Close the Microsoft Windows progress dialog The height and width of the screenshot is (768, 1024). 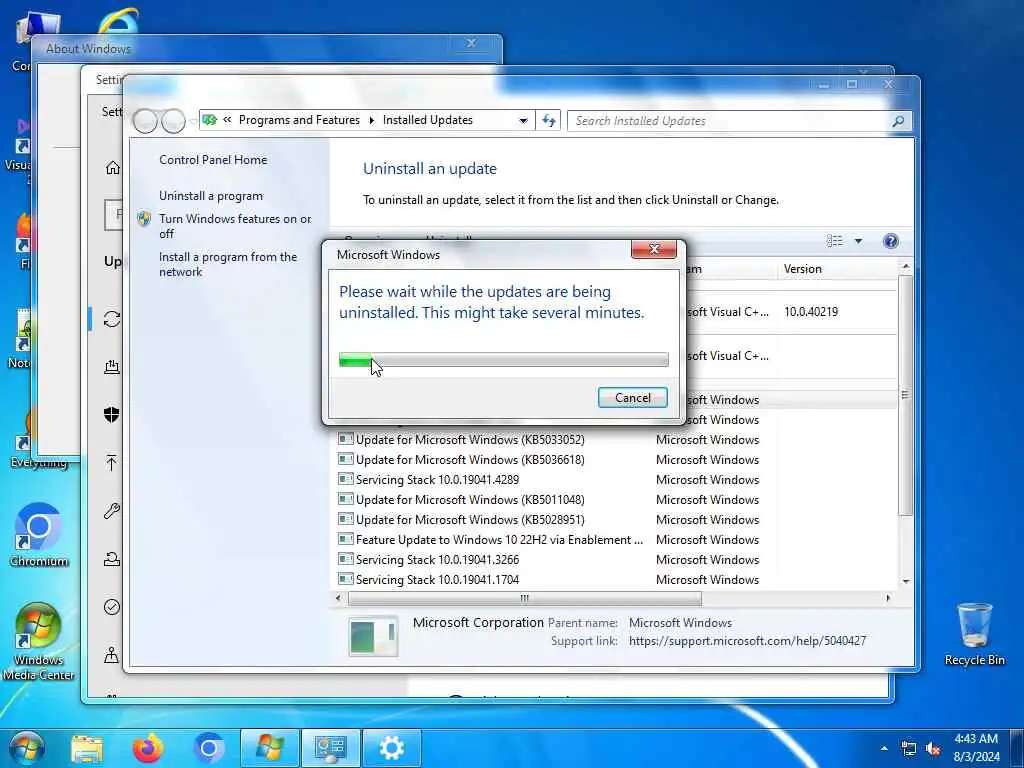pos(654,249)
